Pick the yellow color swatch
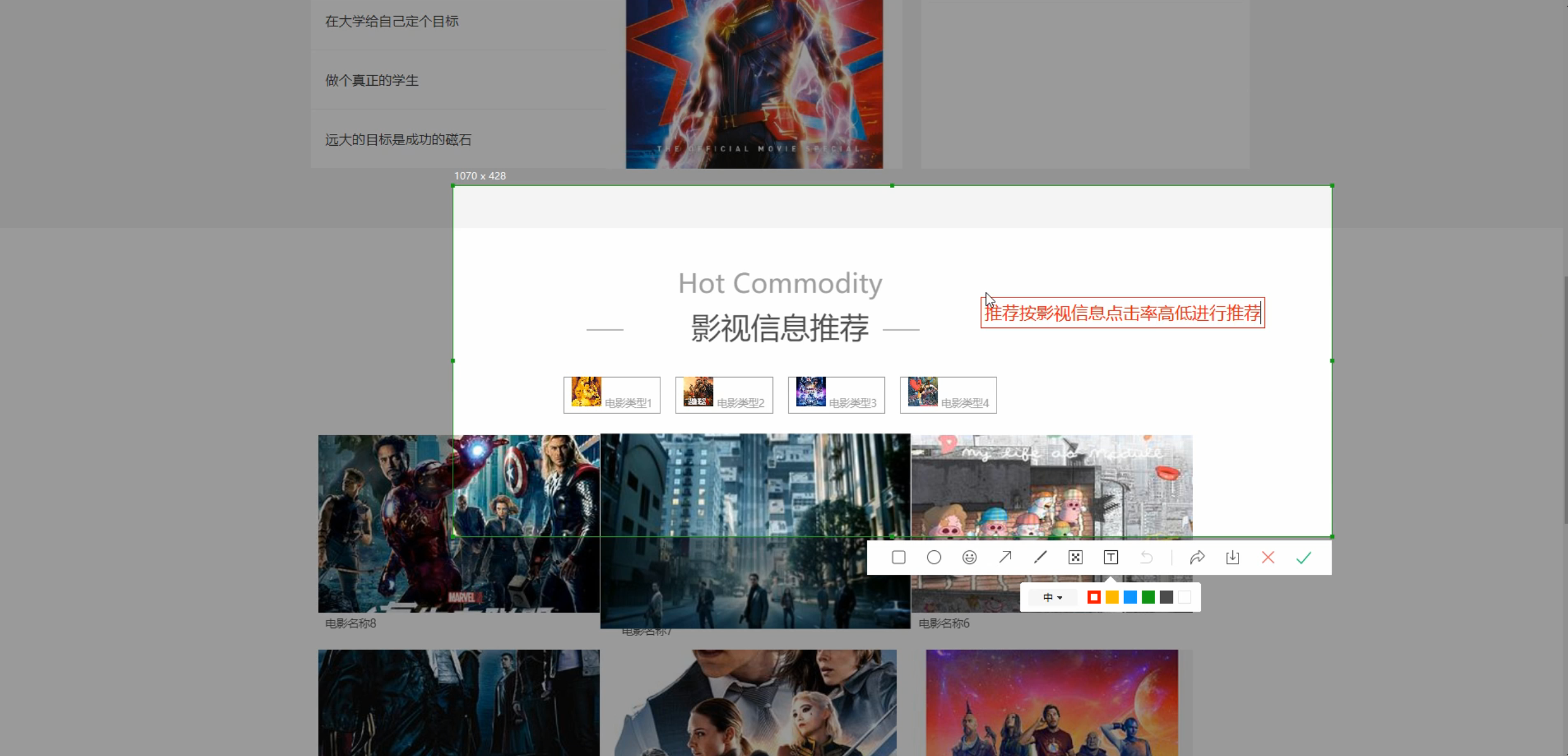Screen dimensions: 1568x756 [1112, 597]
